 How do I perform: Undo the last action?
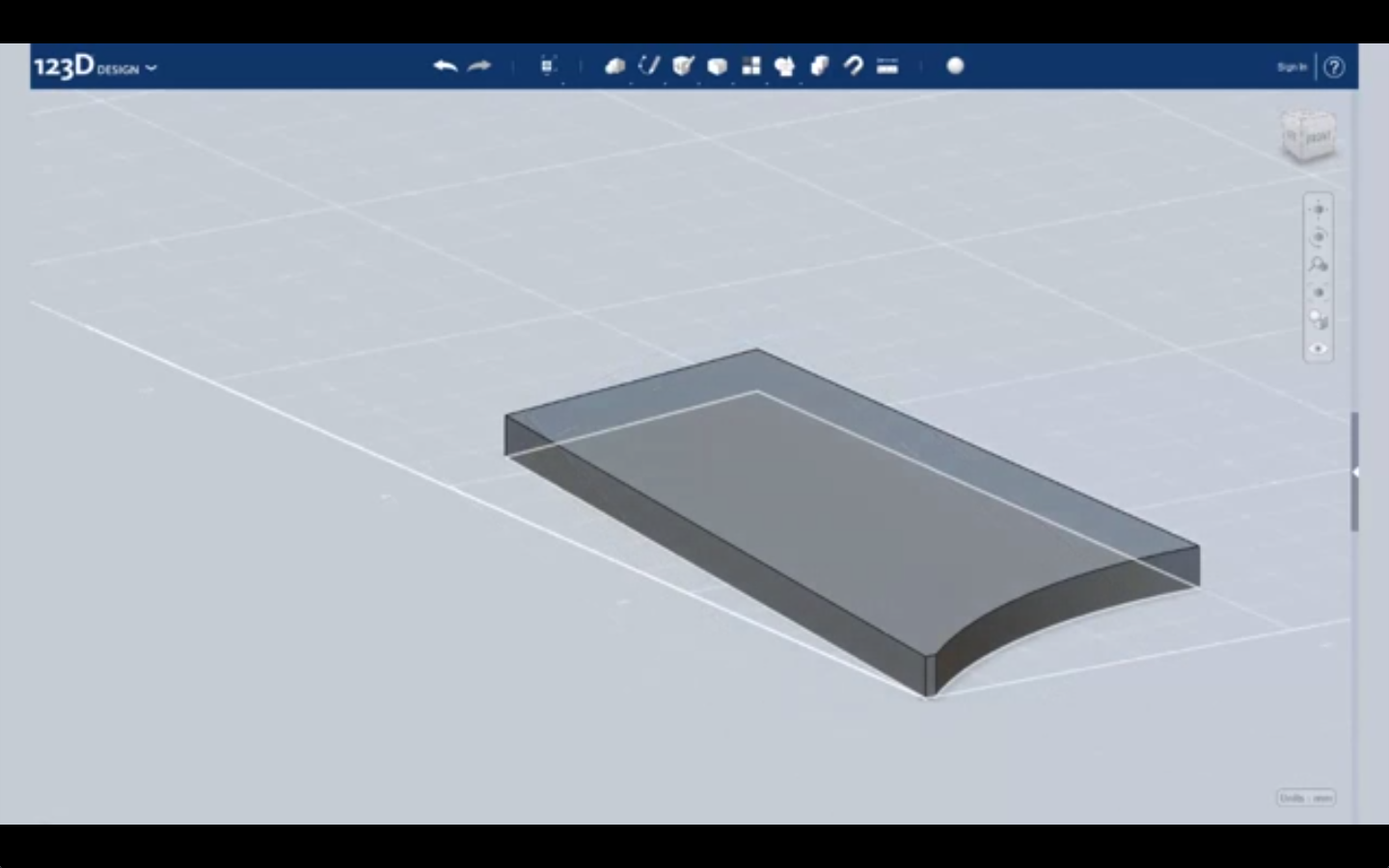pyautogui.click(x=446, y=66)
